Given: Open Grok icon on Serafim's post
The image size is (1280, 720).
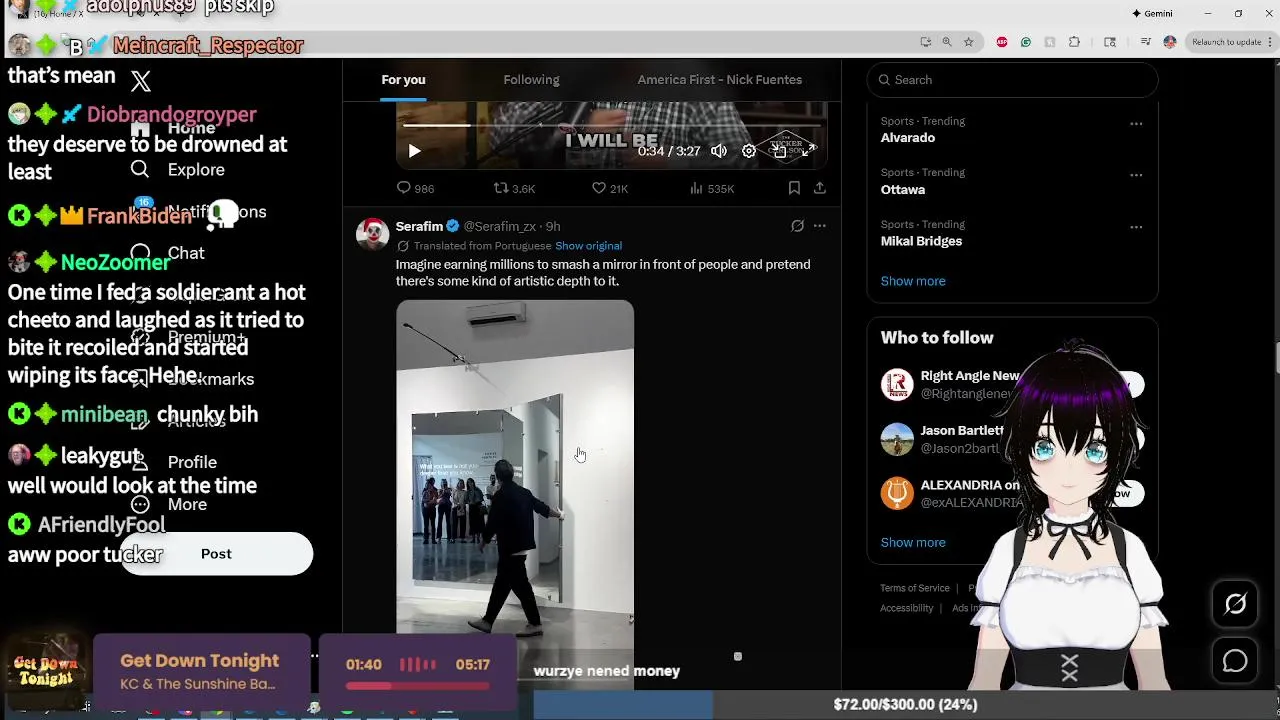Looking at the screenshot, I should (x=797, y=226).
